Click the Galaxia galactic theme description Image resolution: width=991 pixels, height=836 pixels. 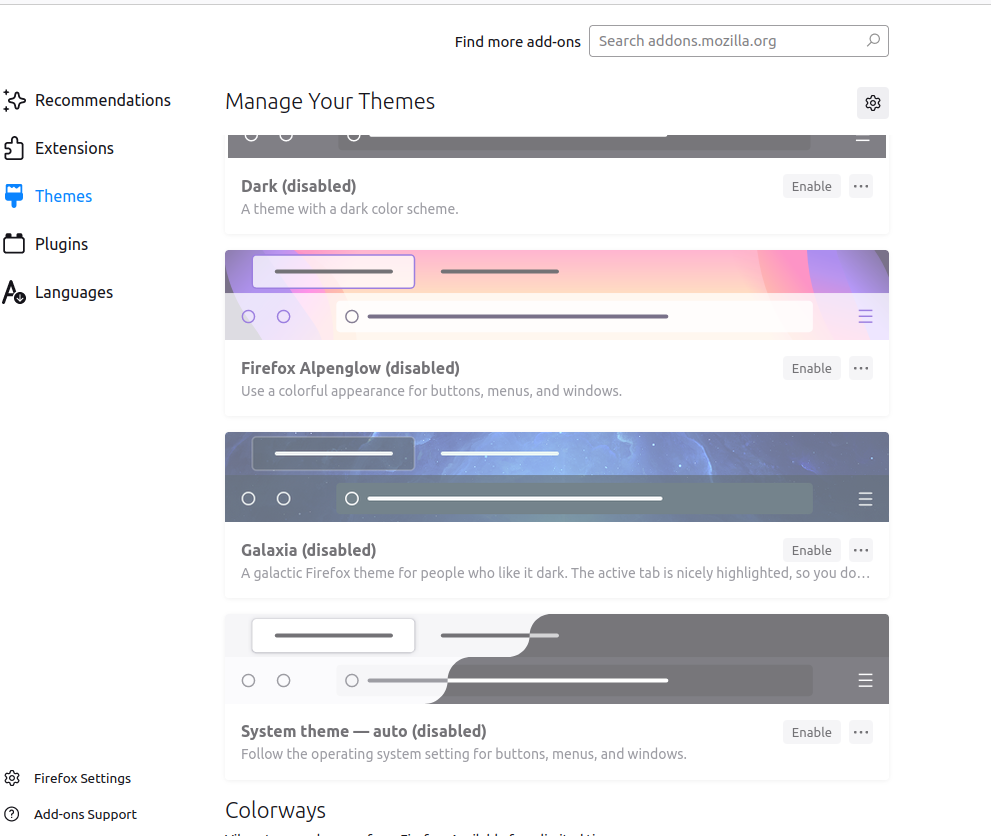tap(556, 572)
